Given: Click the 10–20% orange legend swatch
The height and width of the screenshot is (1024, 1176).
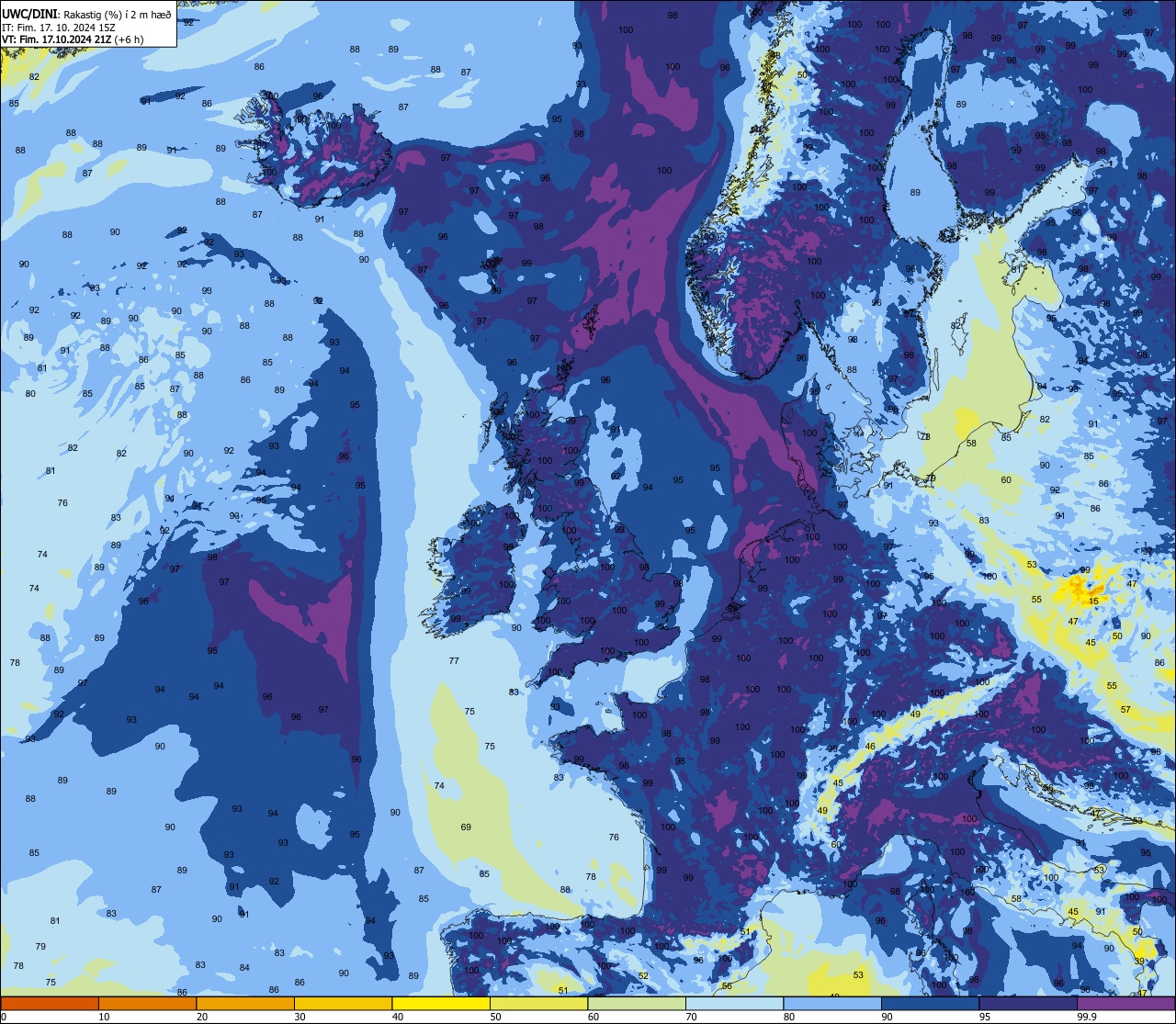Looking at the screenshot, I should (147, 1004).
